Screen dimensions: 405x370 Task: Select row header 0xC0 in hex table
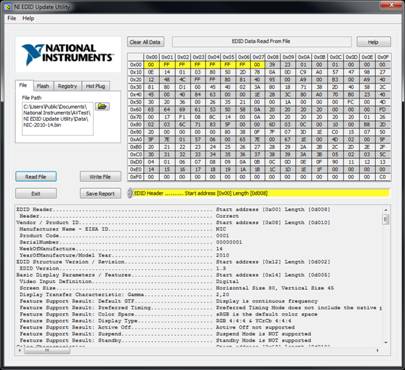[x=136, y=155]
